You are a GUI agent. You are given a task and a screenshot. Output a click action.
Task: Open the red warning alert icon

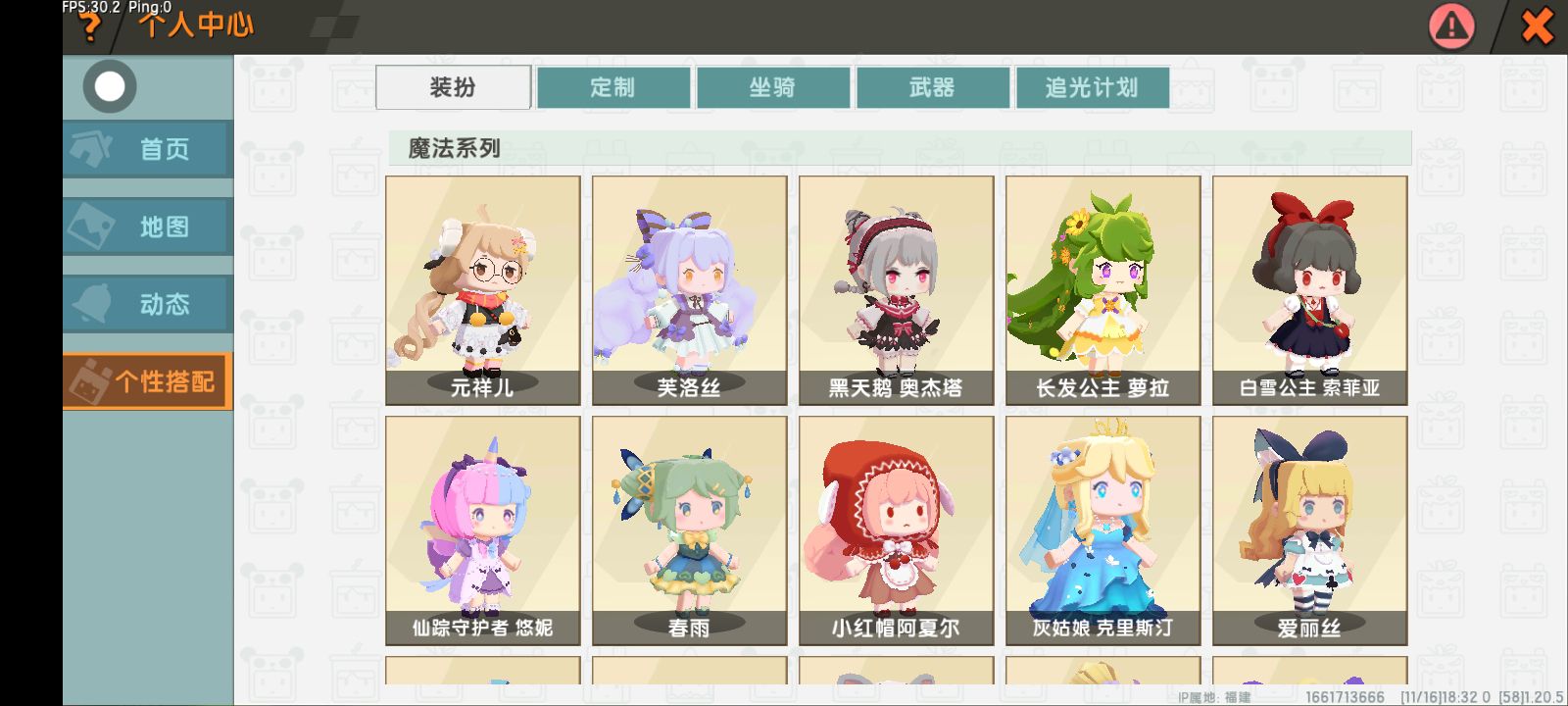coord(1451,26)
